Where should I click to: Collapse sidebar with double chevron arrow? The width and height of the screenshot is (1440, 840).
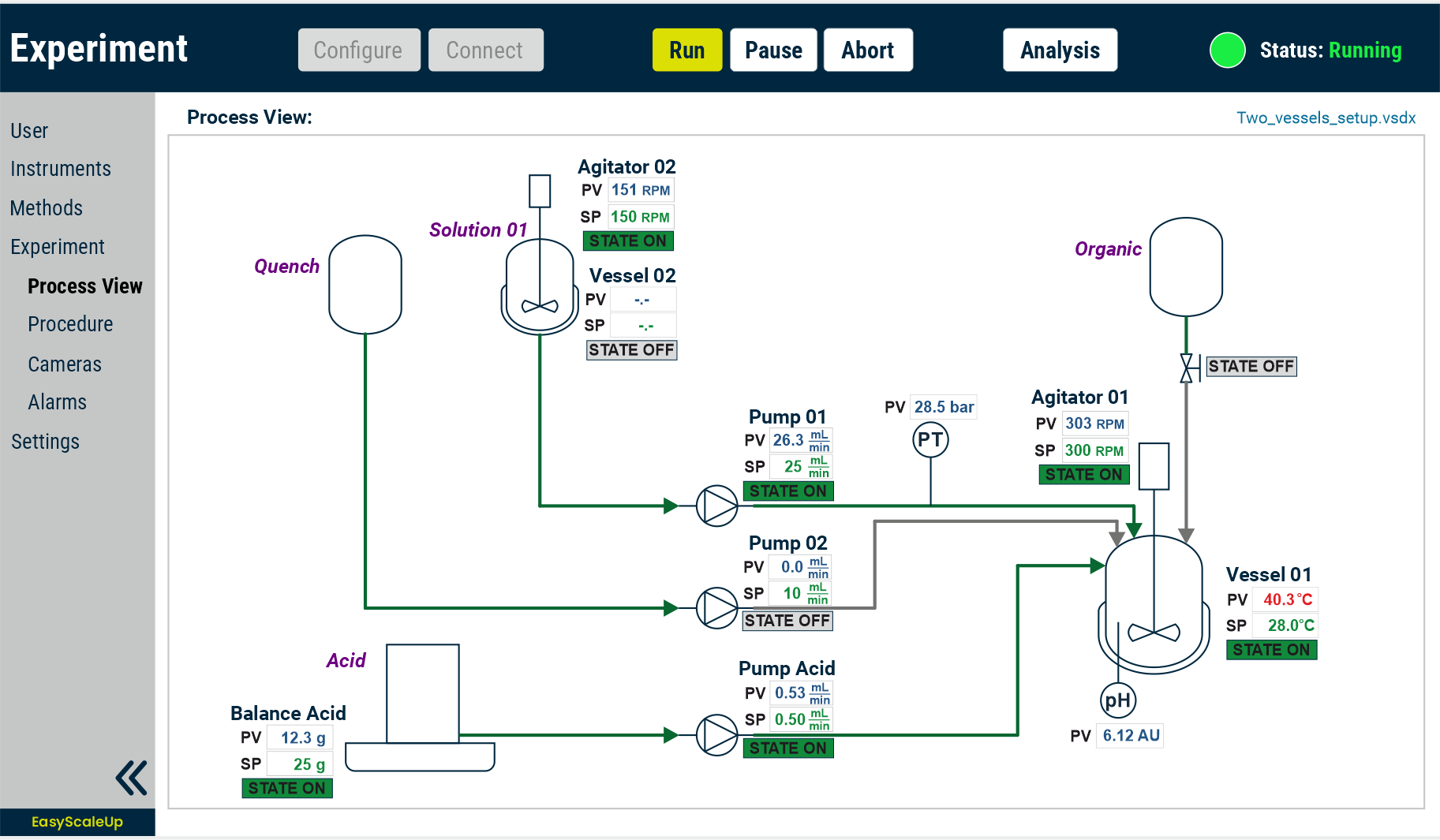[x=131, y=778]
